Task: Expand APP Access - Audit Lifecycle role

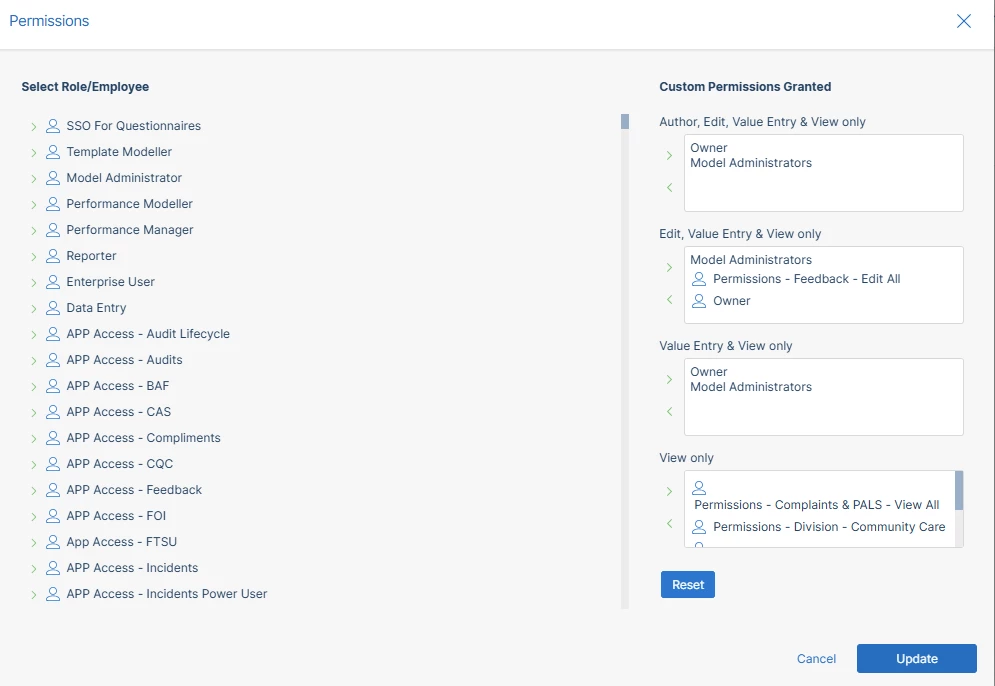Action: pyautogui.click(x=34, y=334)
